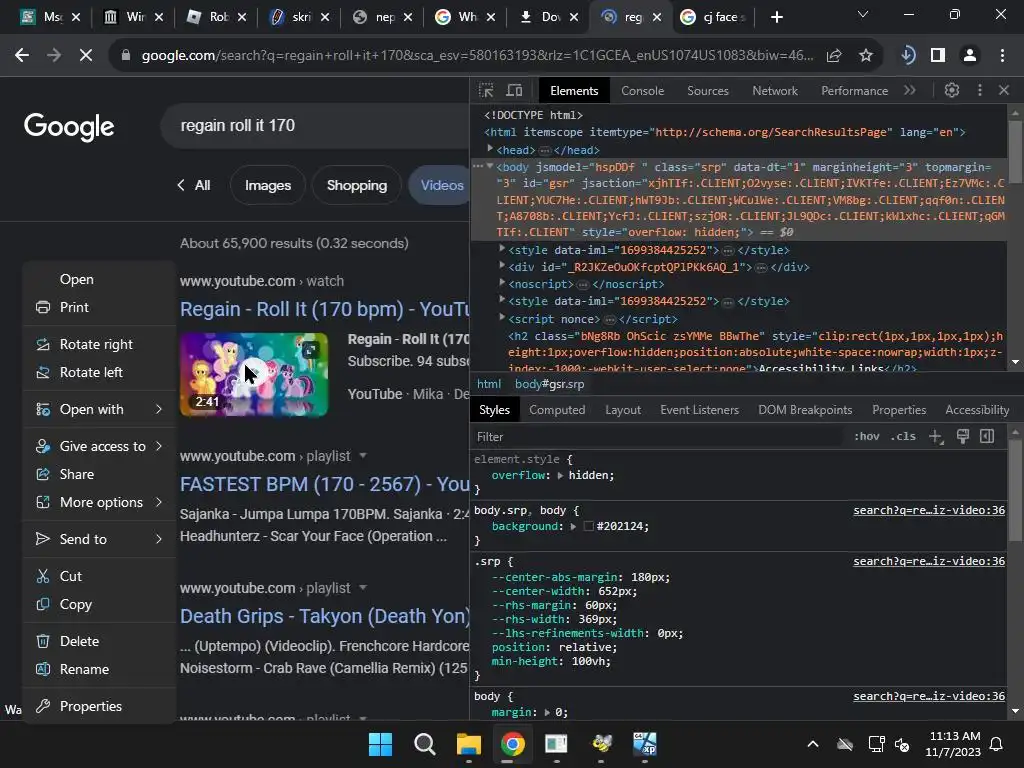Switch to the Computed styles tab
The height and width of the screenshot is (768, 1024).
[556, 409]
